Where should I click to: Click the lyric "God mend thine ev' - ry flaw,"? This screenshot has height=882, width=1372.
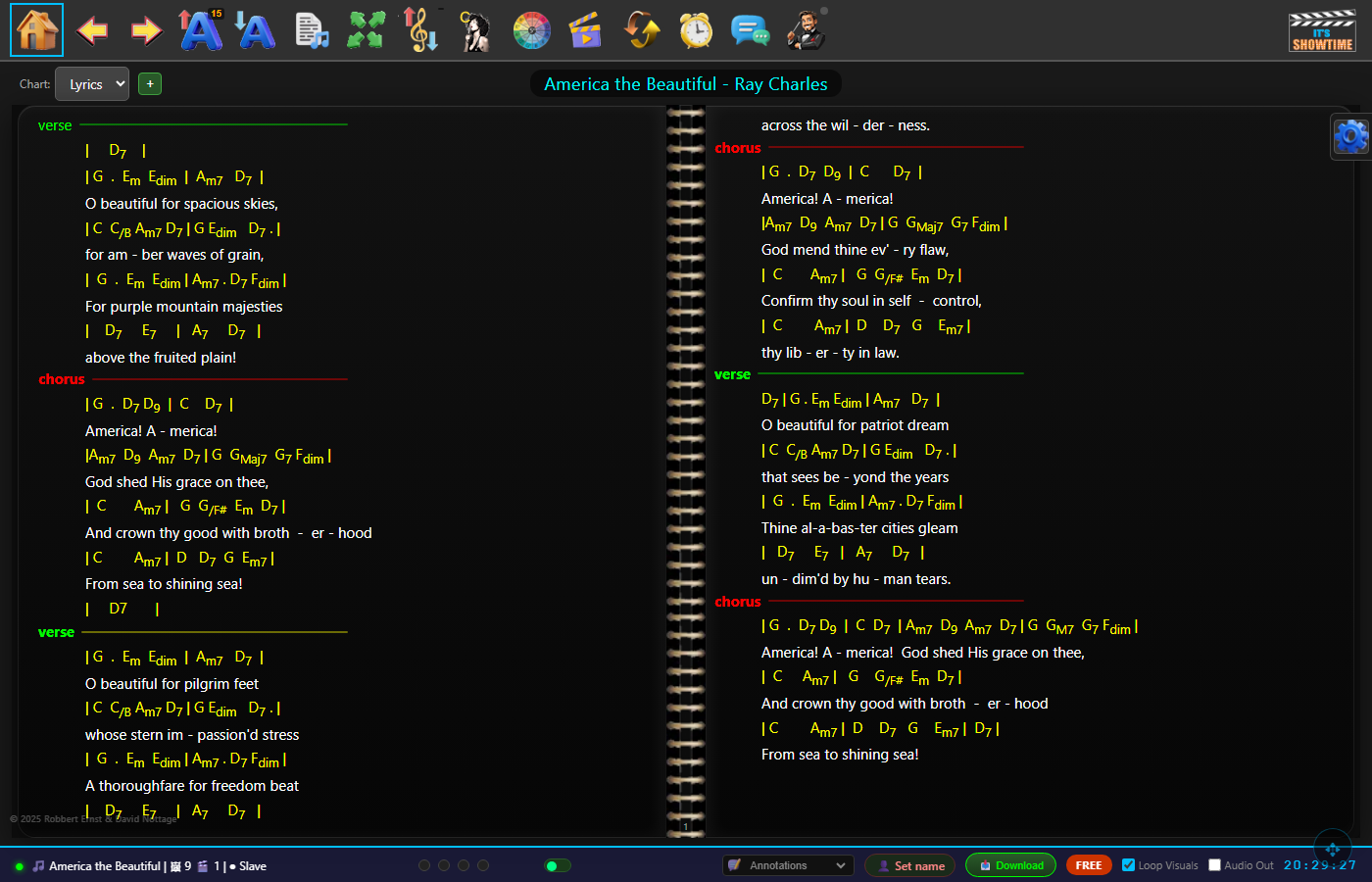[855, 250]
